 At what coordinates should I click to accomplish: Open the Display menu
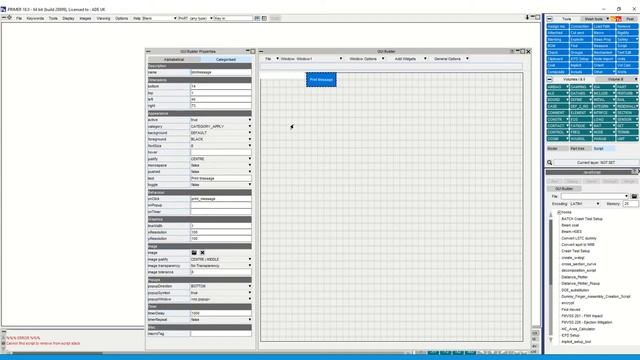coord(68,18)
